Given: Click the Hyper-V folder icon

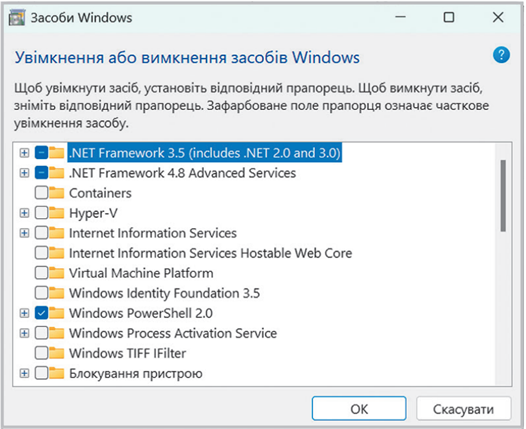Looking at the screenshot, I should [x=56, y=213].
